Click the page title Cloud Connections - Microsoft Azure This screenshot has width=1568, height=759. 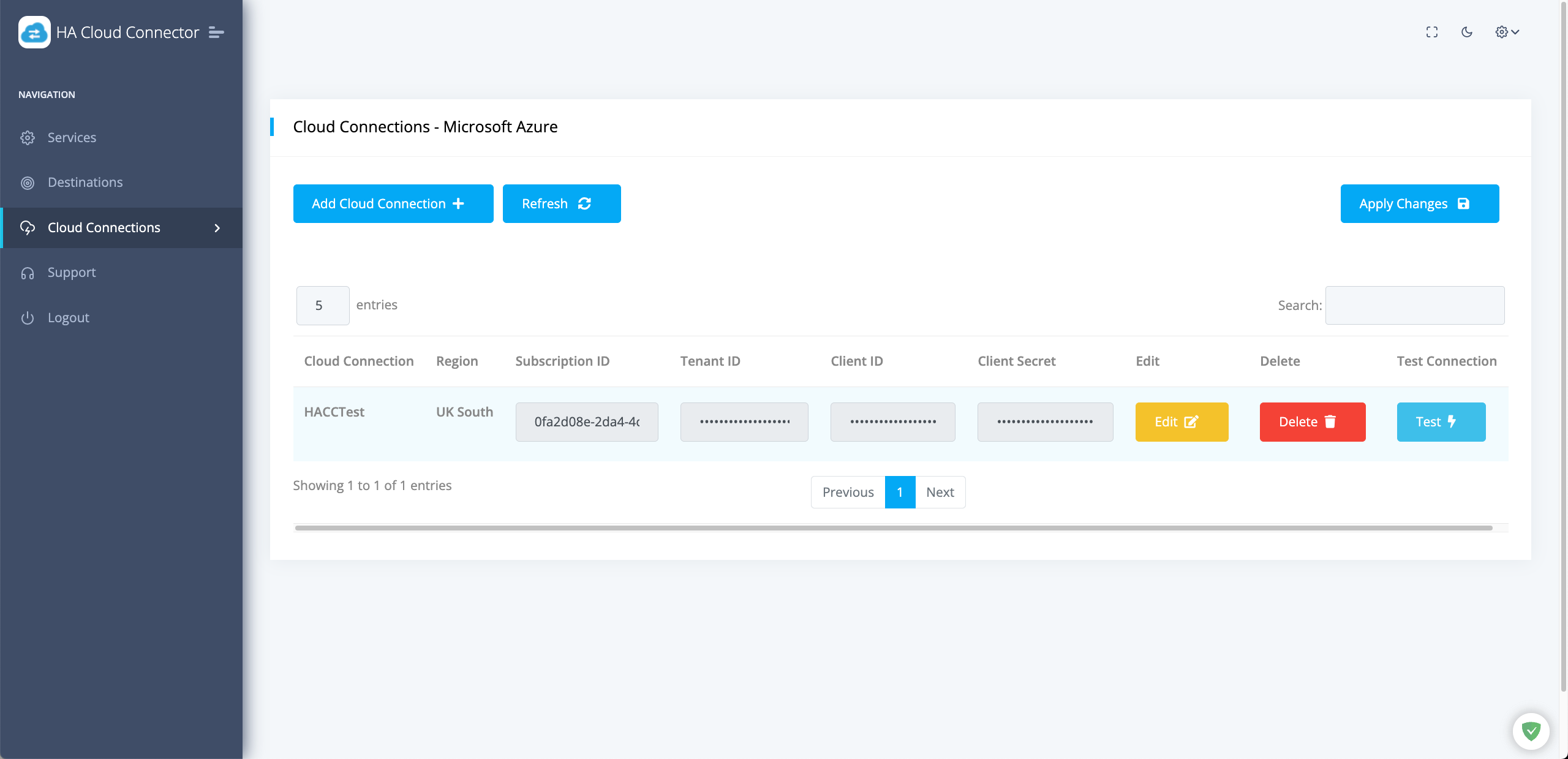point(425,127)
